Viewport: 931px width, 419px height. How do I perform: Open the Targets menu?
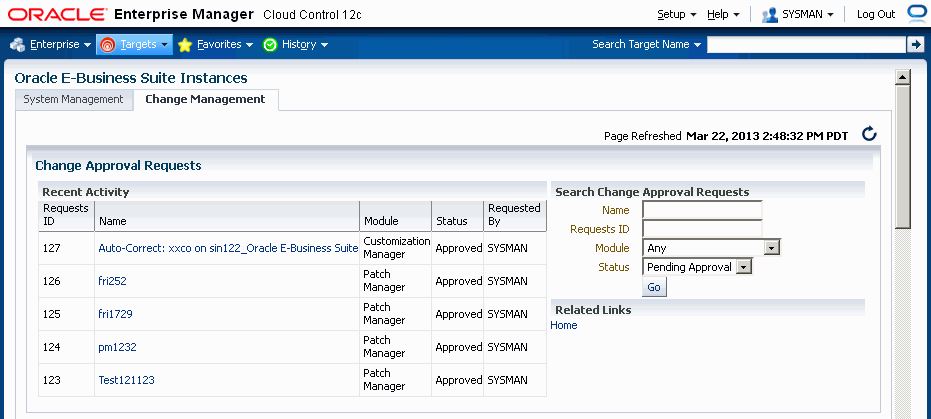pos(134,45)
